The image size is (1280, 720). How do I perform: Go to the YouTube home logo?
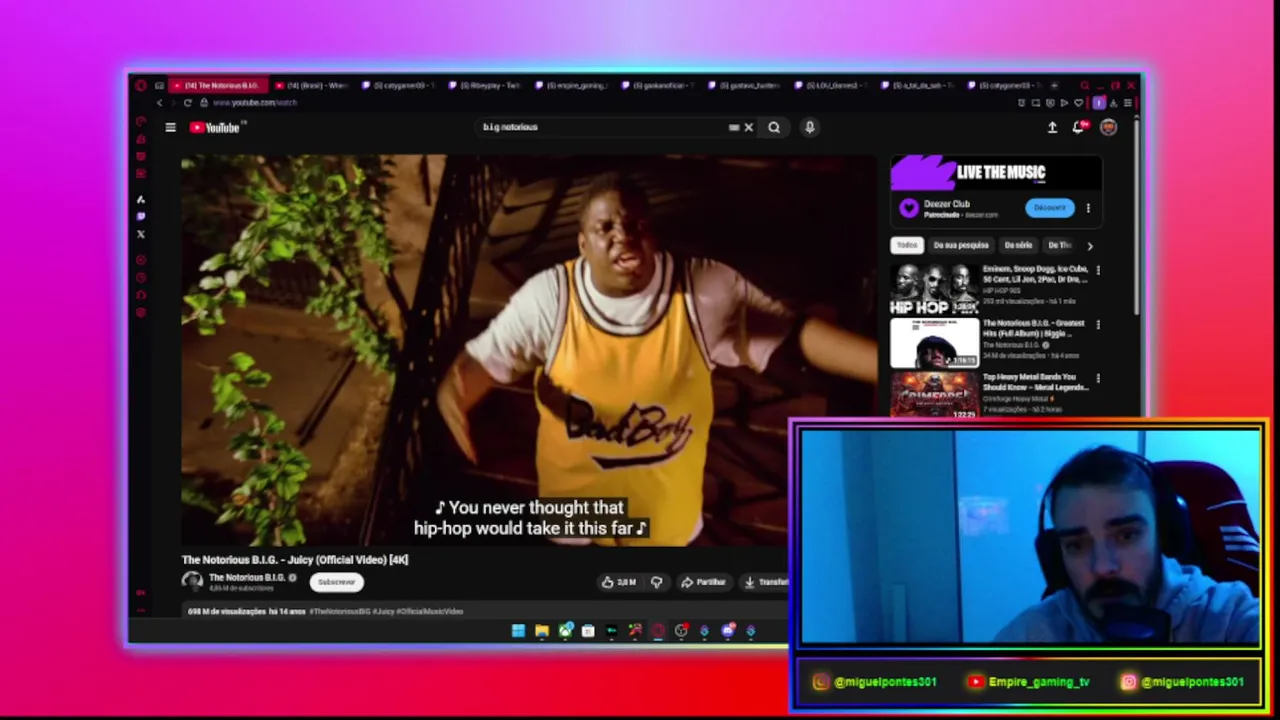click(x=217, y=127)
